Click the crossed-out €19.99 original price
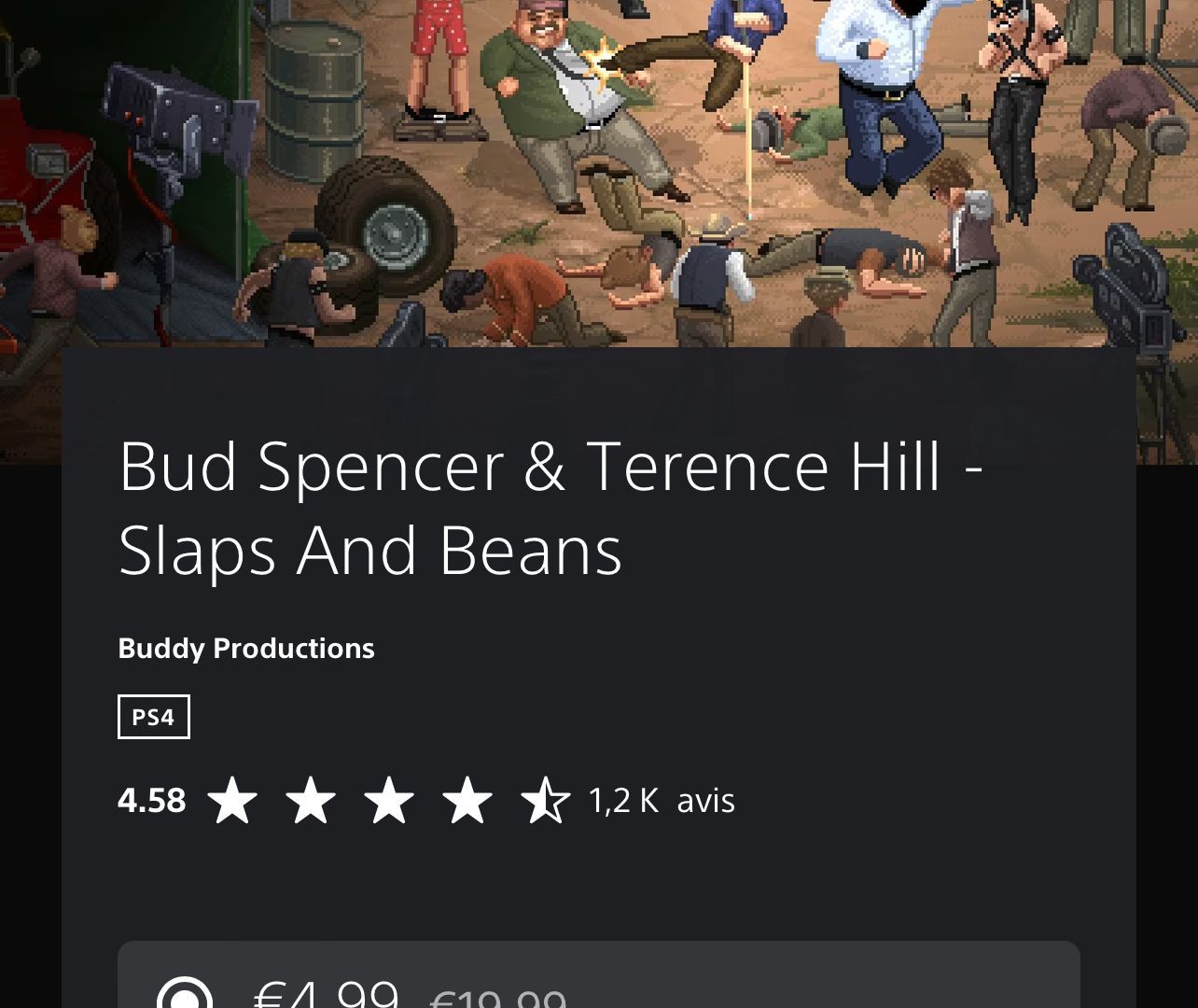Screen dimensions: 1198x1008 point(497,997)
